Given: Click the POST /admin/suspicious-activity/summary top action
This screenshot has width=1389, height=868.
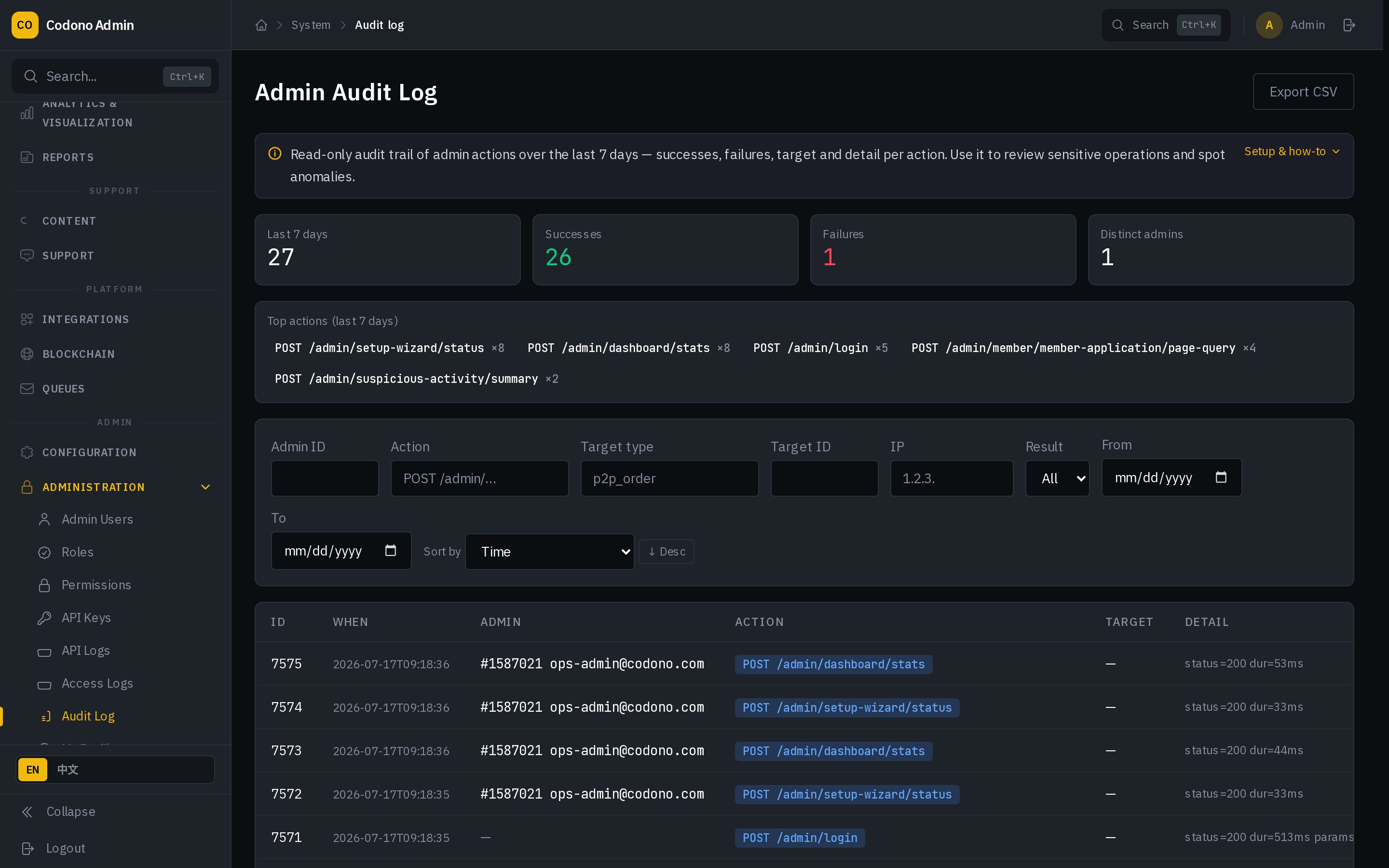Looking at the screenshot, I should 416,379.
